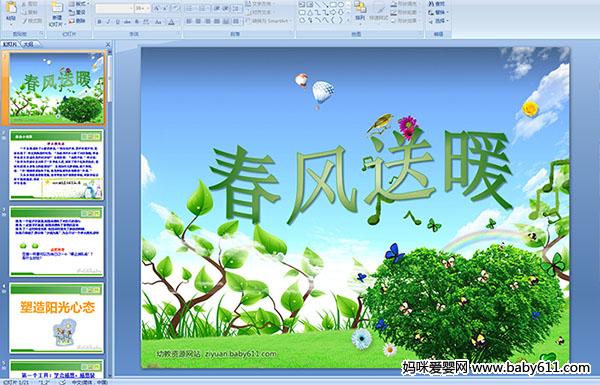Select the rectangle shape in gallery
600x385 pixels.
(x=334, y=5)
